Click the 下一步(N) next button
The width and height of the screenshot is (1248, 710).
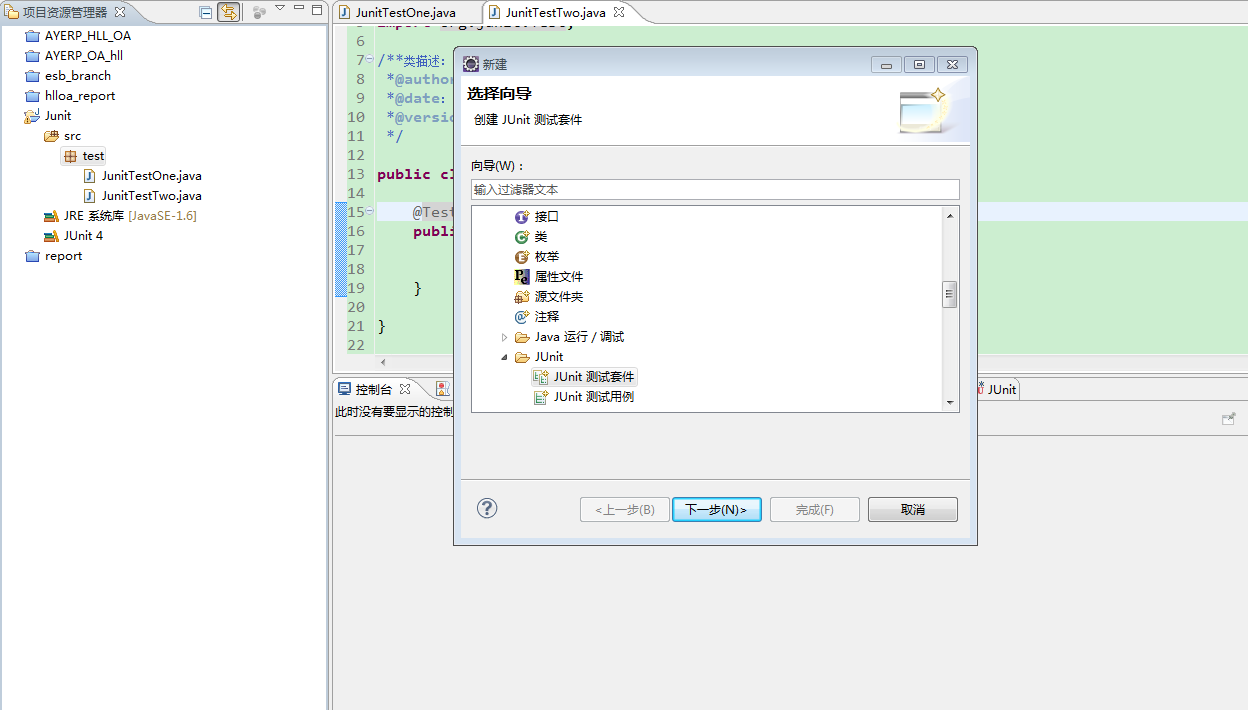pos(717,509)
